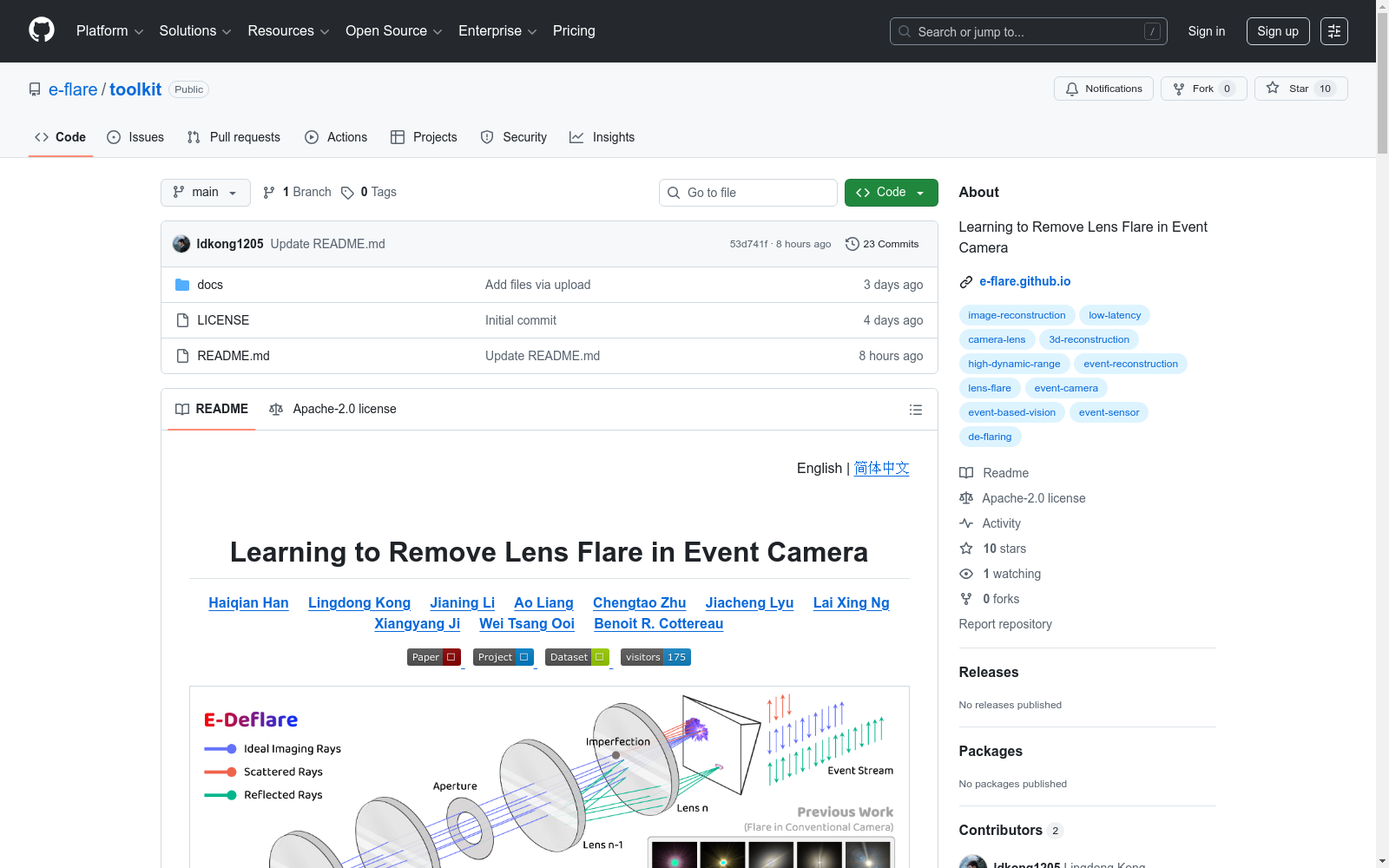Click the 0 forks sidebar link
Image resolution: width=1389 pixels, height=868 pixels.
(989, 599)
